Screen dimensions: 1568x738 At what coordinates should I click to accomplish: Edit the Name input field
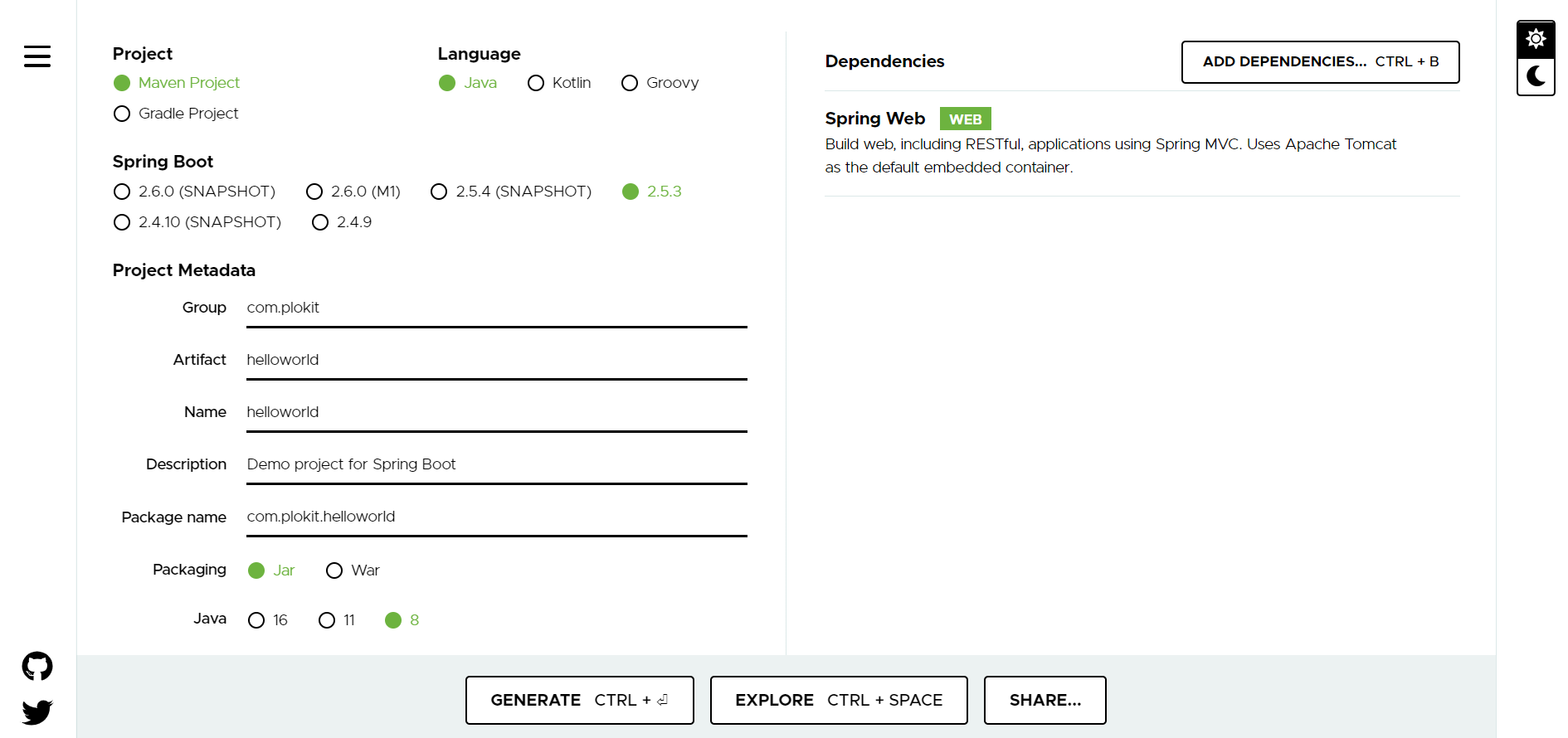[497, 412]
